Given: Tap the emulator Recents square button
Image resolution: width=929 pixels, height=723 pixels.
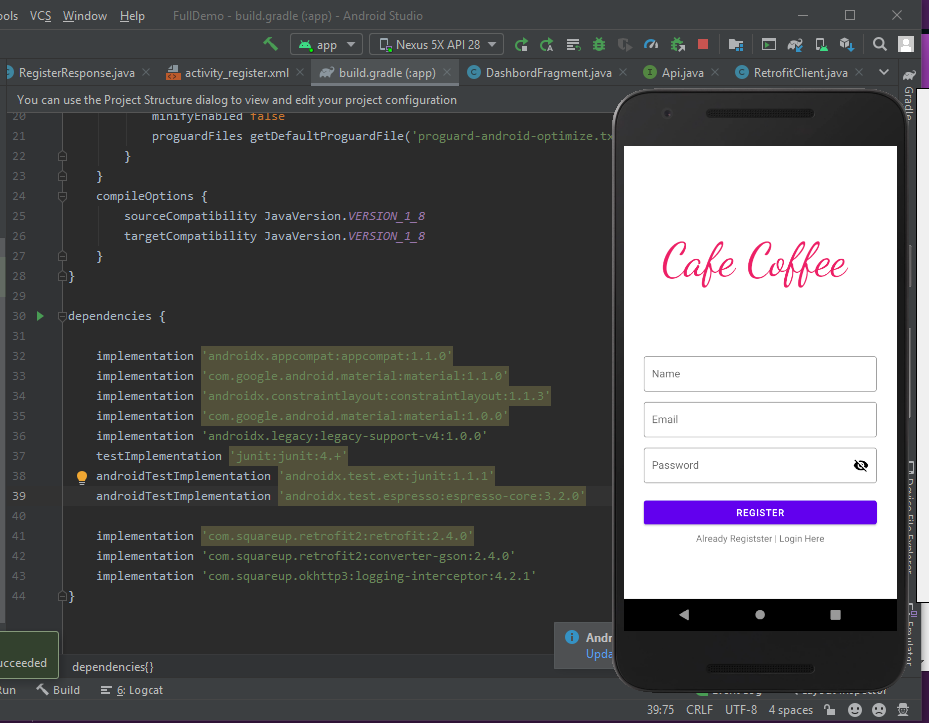Looking at the screenshot, I should tap(835, 615).
